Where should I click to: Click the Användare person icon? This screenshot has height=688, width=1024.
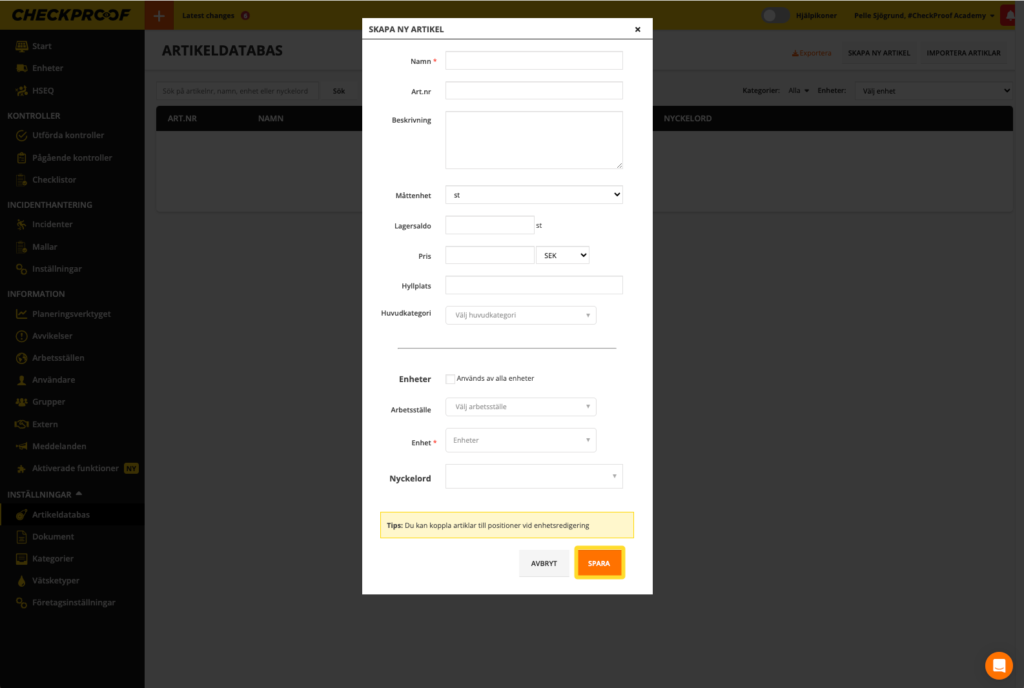(x=22, y=380)
